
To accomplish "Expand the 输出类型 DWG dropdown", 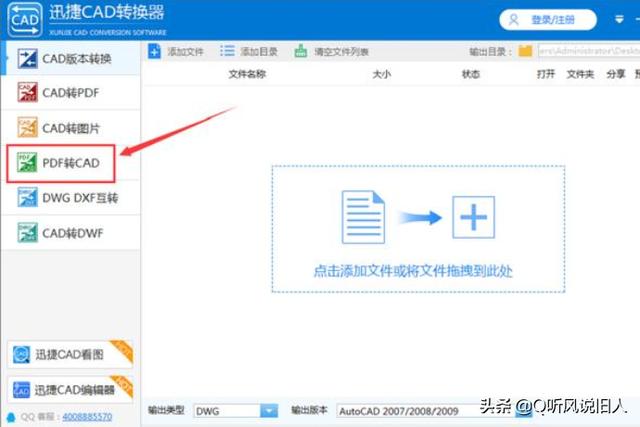I will pos(268,410).
